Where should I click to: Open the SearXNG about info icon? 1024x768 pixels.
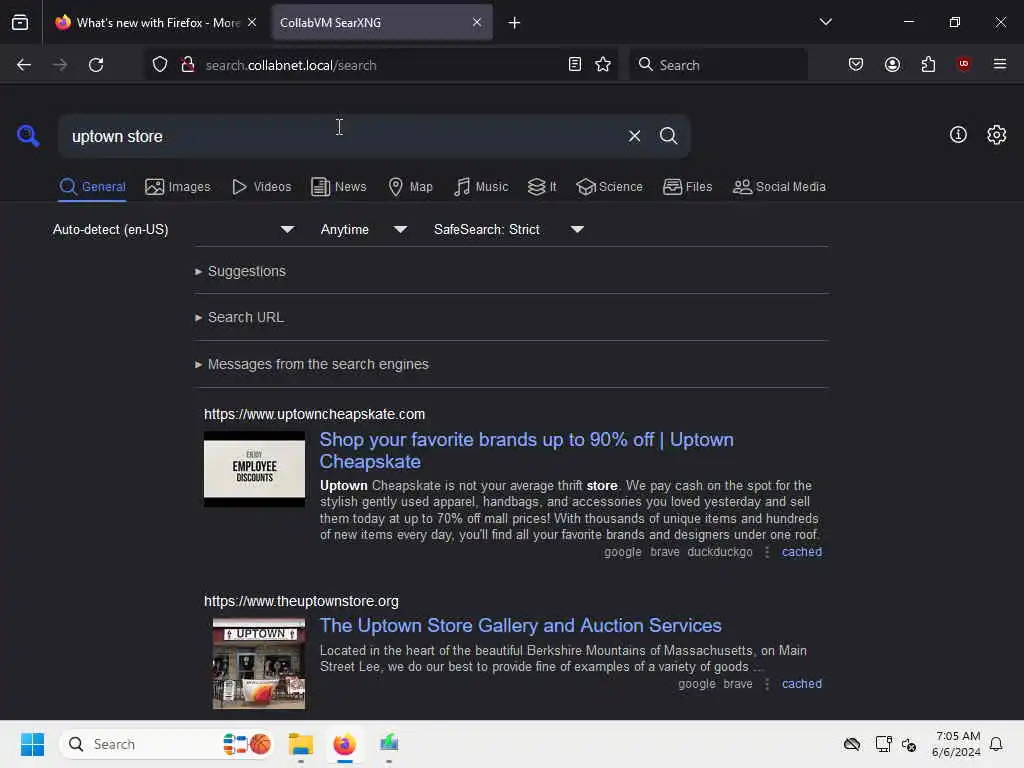(958, 135)
